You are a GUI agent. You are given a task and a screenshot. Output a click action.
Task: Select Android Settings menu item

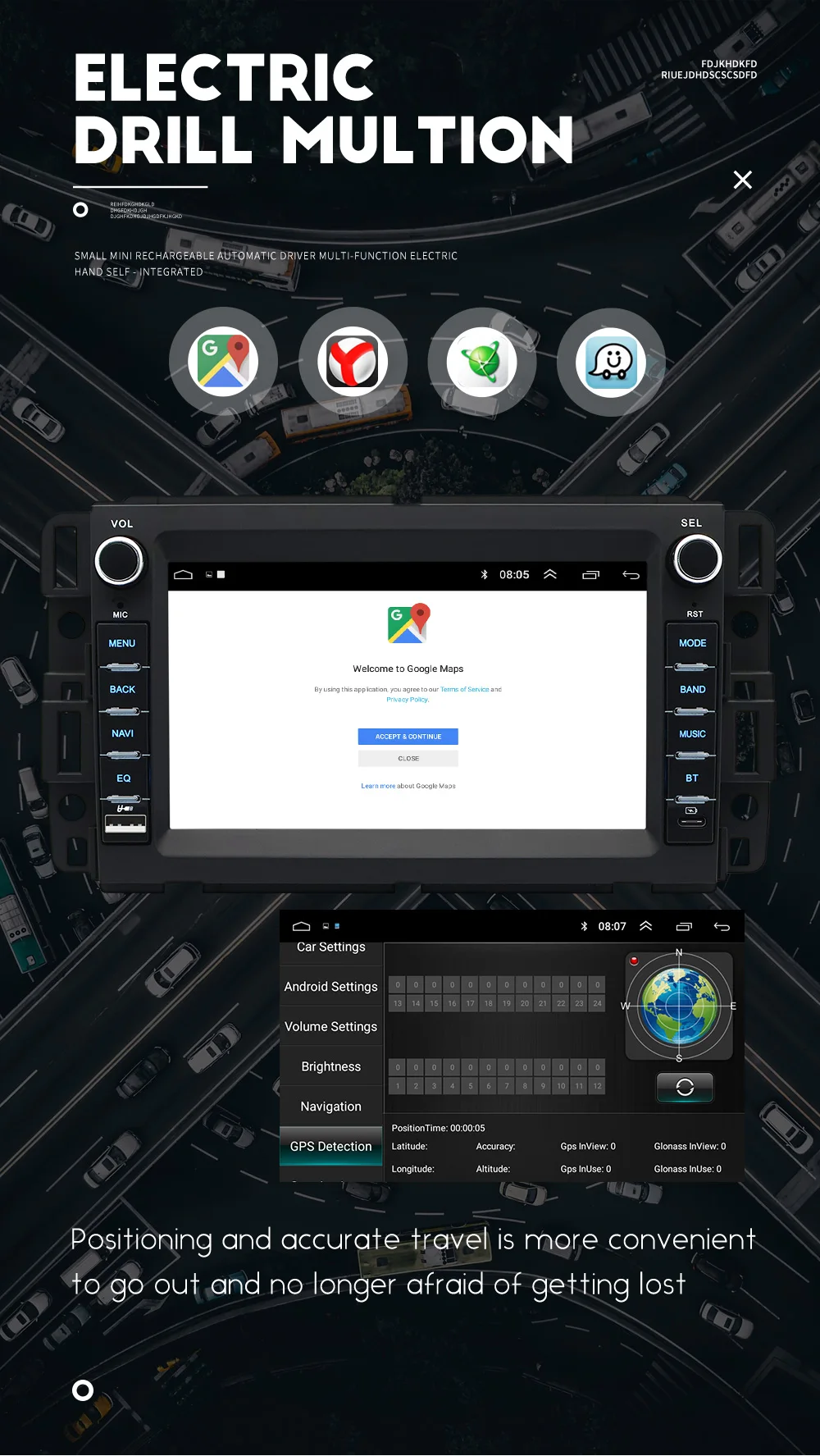(x=331, y=987)
